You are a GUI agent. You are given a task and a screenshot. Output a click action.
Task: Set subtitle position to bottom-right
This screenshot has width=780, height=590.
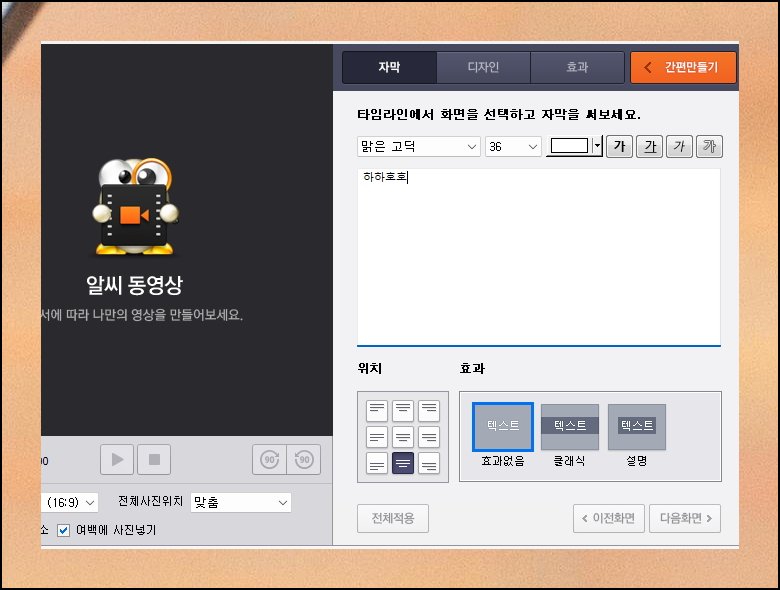click(429, 463)
